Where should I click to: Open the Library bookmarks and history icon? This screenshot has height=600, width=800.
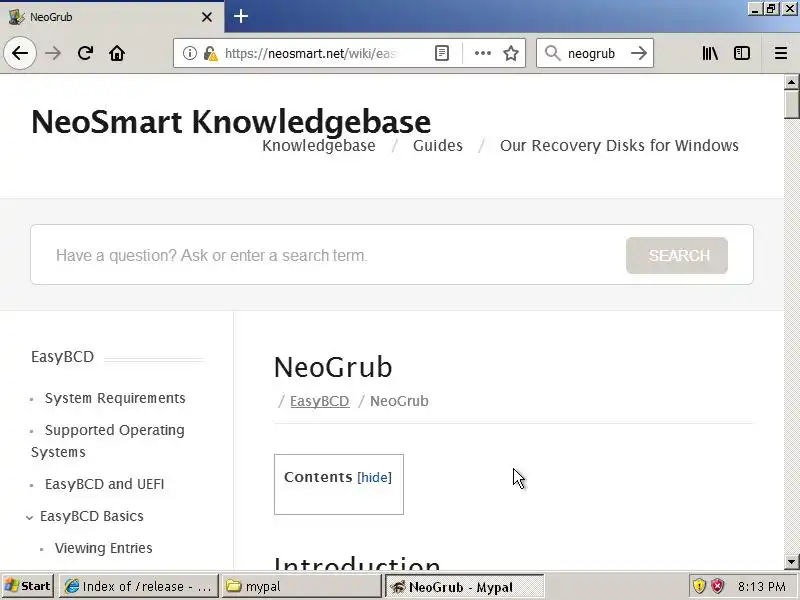[x=710, y=53]
